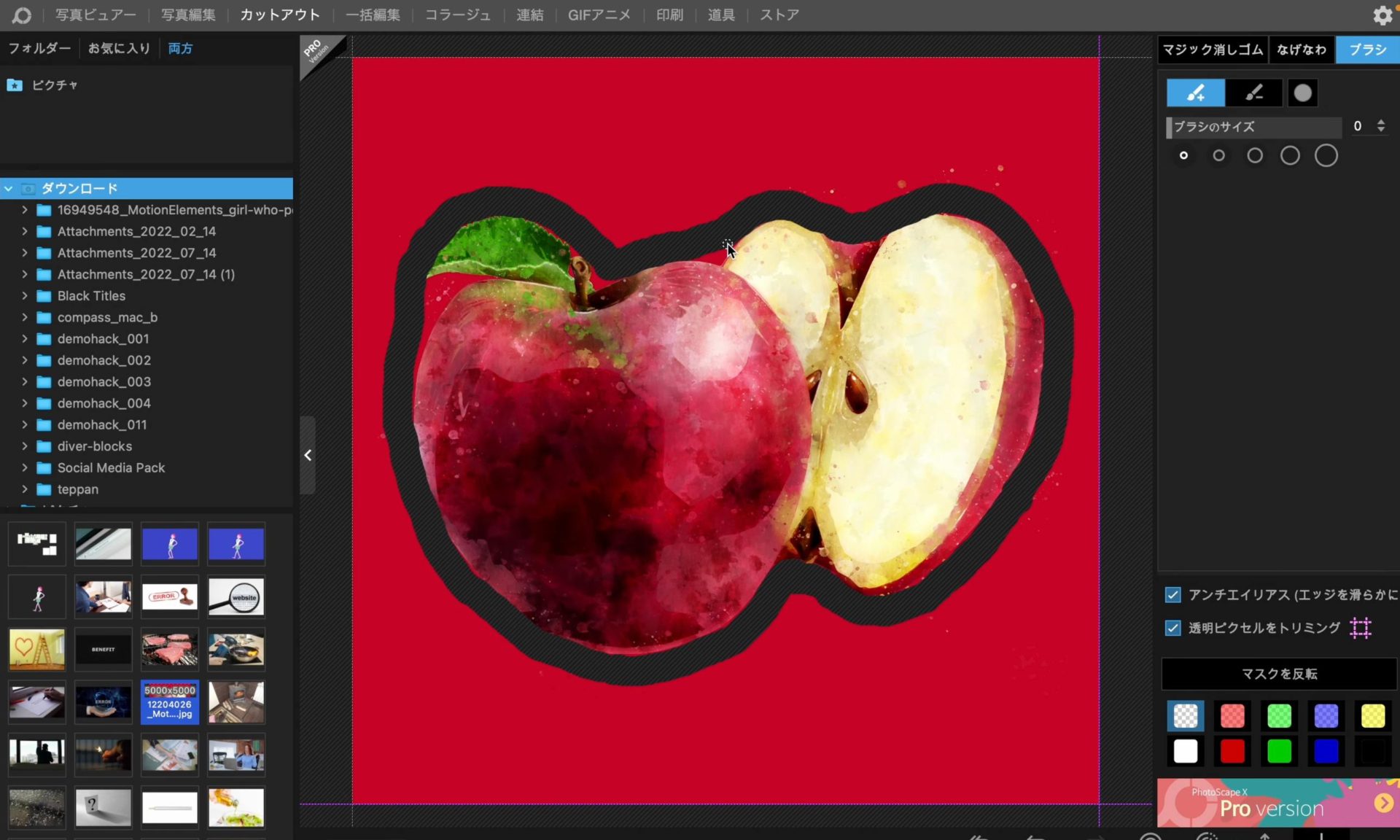The image size is (1400, 840).
Task: Open the マジック消しゴム tab
Action: (x=1212, y=50)
